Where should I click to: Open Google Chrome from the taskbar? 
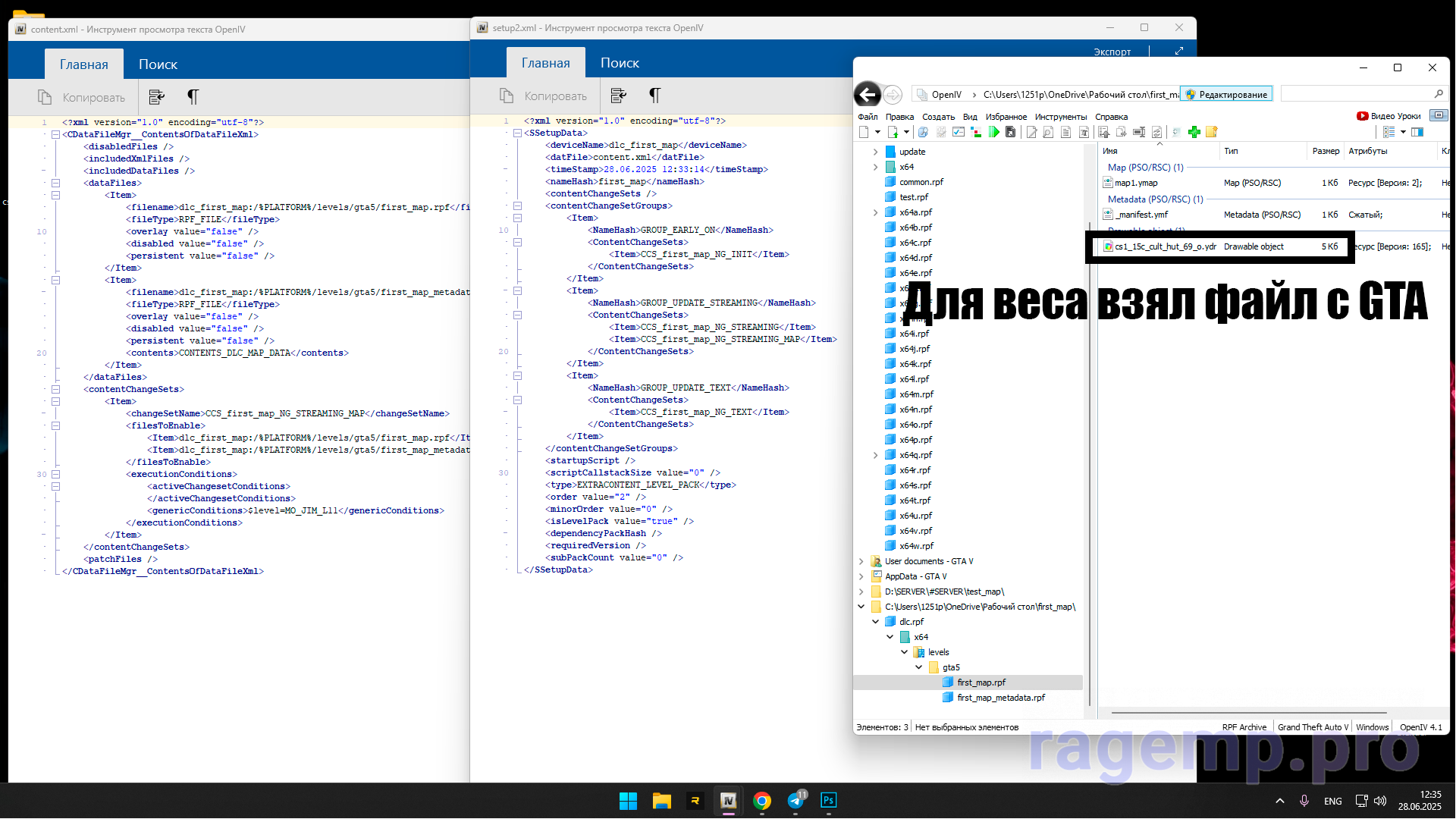pyautogui.click(x=762, y=800)
